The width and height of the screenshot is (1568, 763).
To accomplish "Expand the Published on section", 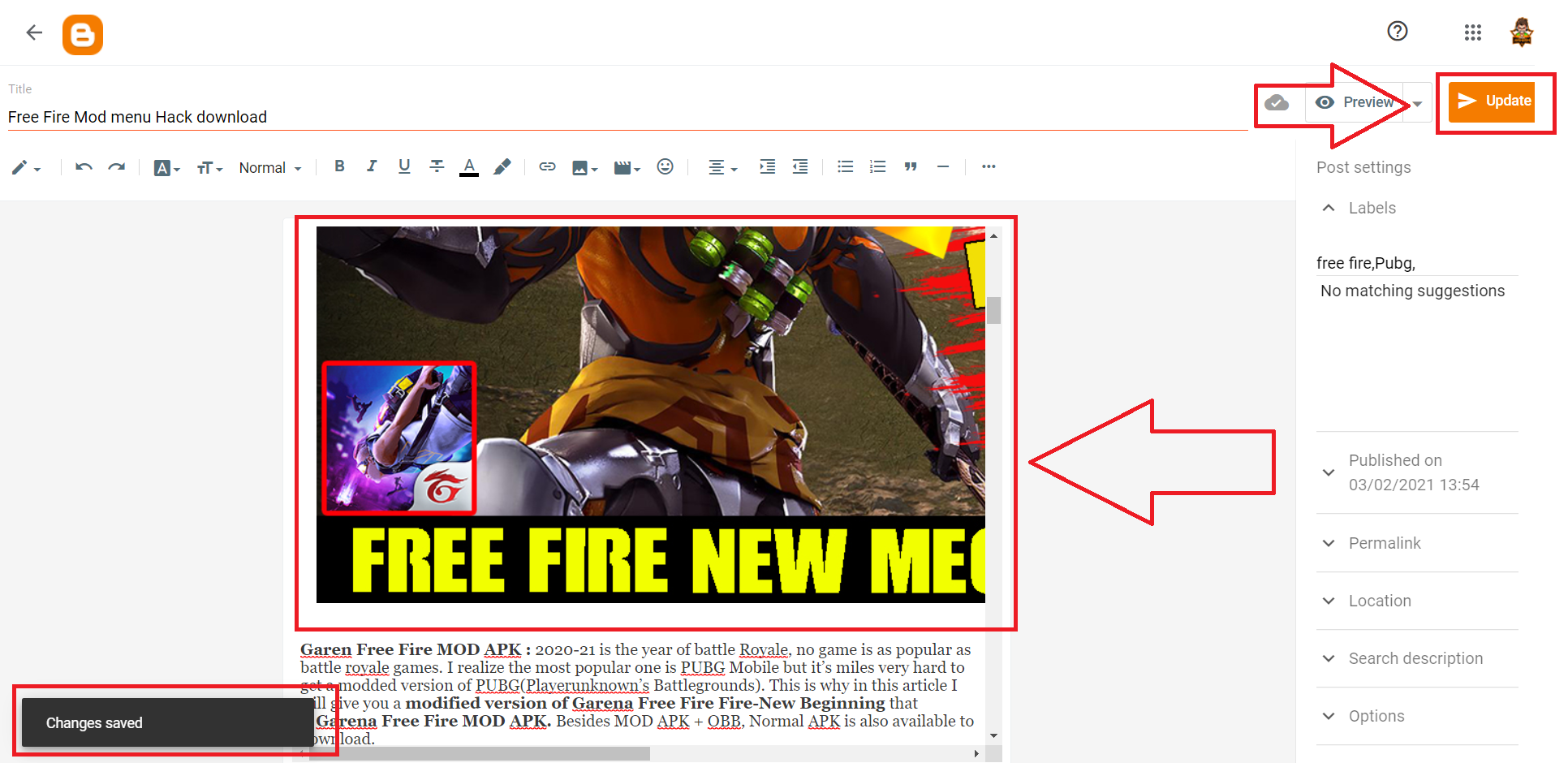I will click(1329, 472).
